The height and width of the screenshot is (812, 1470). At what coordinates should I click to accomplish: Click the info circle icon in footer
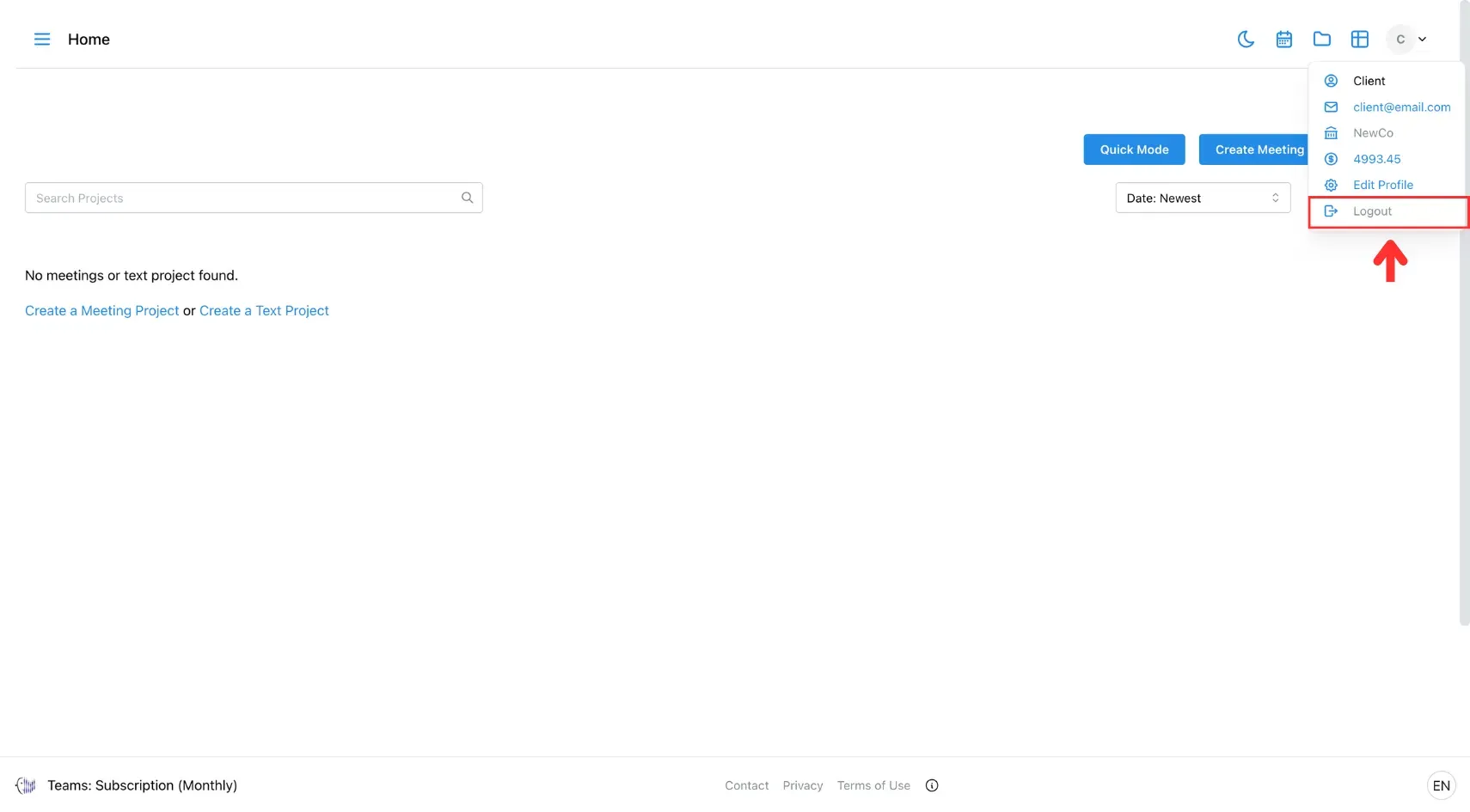[x=932, y=785]
